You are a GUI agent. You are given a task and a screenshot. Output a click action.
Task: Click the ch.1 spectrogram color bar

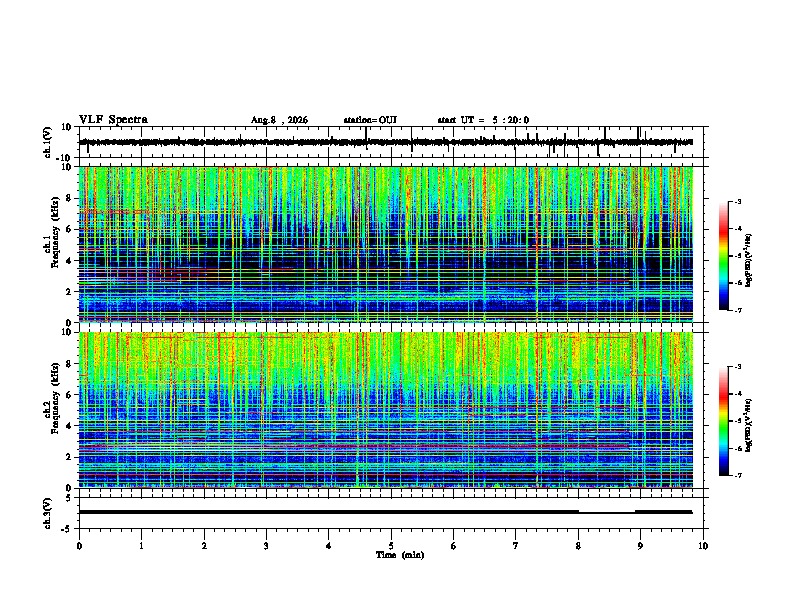click(723, 256)
